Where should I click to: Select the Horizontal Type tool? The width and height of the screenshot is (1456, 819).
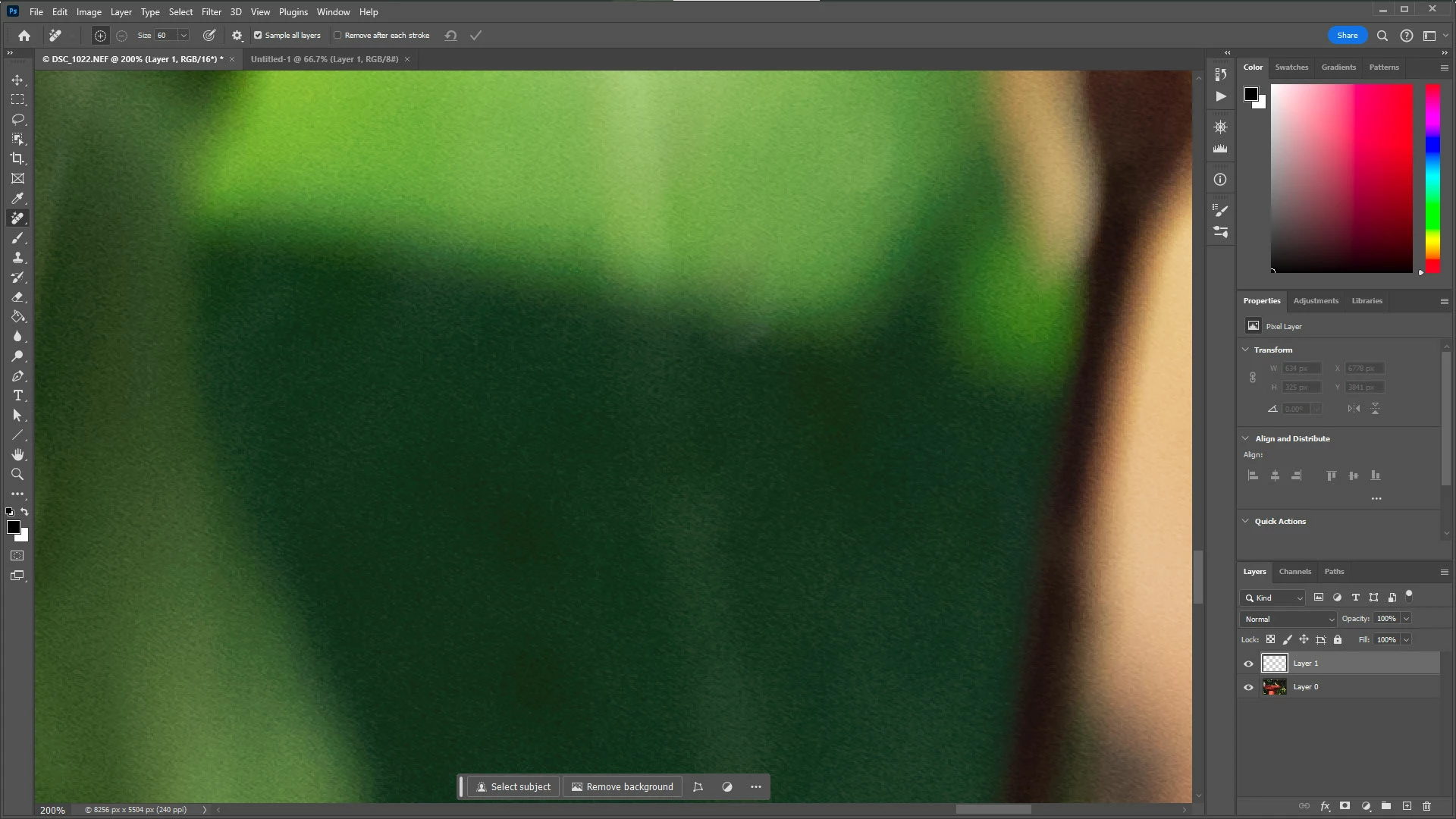(17, 396)
